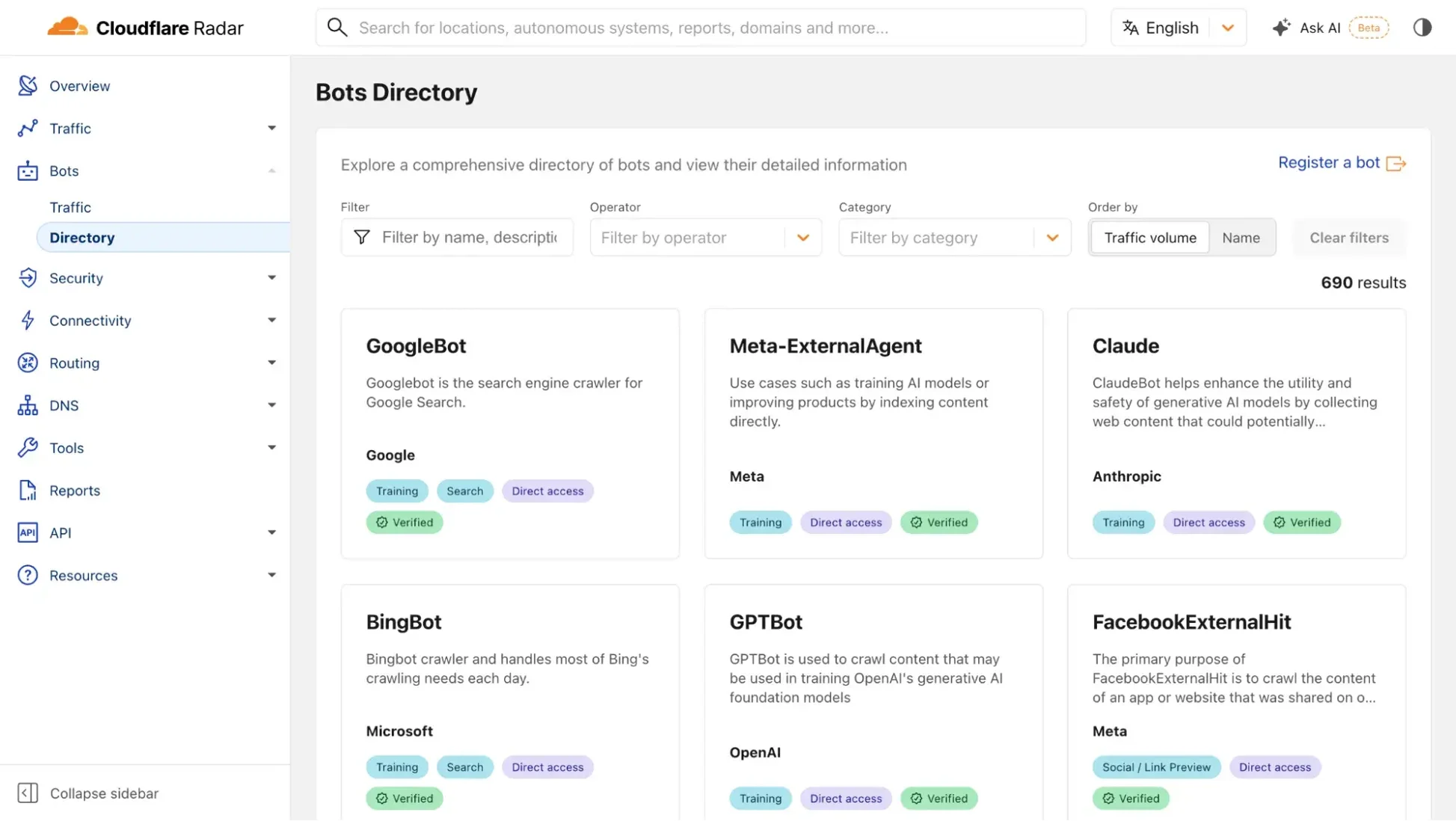Open the Filter by category dropdown
The height and width of the screenshot is (821, 1456).
click(954, 238)
